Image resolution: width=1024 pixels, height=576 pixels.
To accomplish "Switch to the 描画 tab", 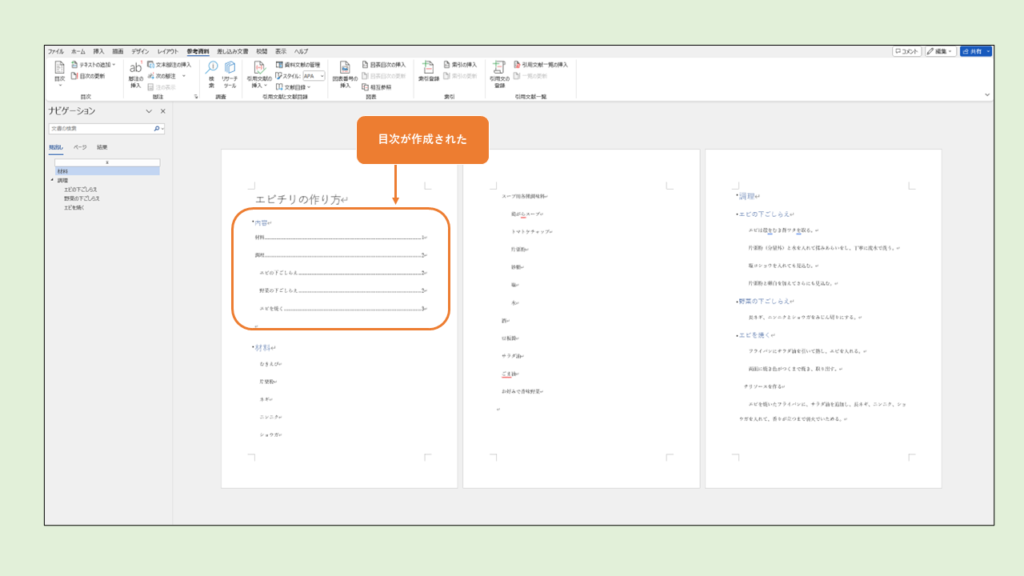I will tap(118, 51).
